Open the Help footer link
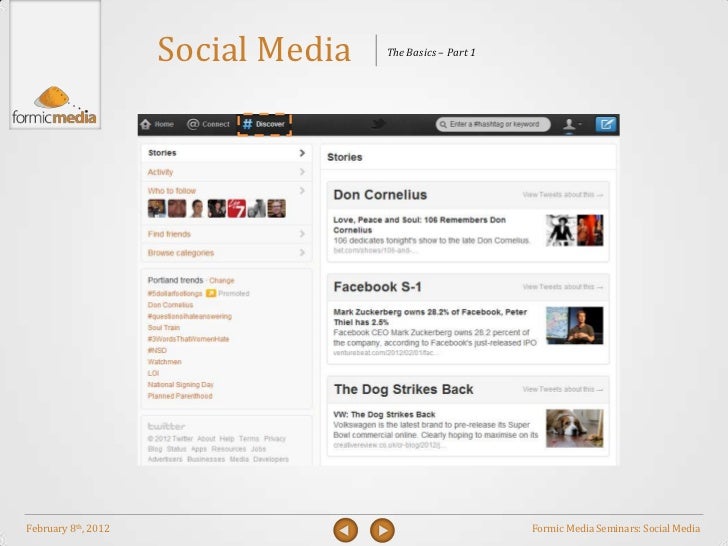 click(x=227, y=439)
